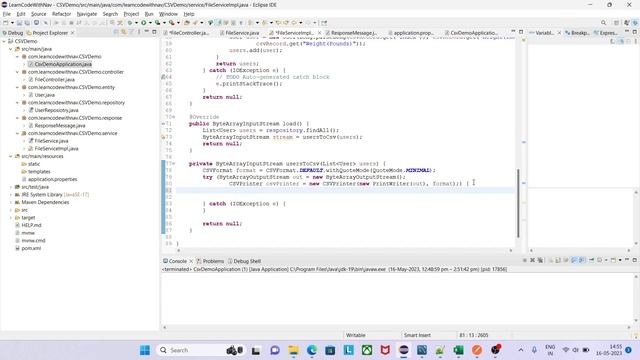Open Windows Start menu
The height and width of the screenshot is (360, 640).
tap(144, 350)
